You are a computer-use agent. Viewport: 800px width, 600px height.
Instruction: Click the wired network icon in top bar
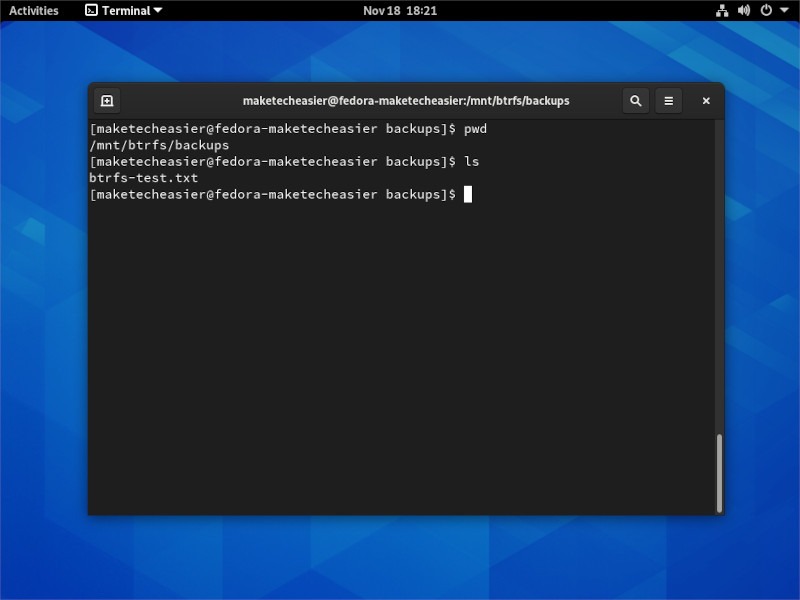pos(721,11)
